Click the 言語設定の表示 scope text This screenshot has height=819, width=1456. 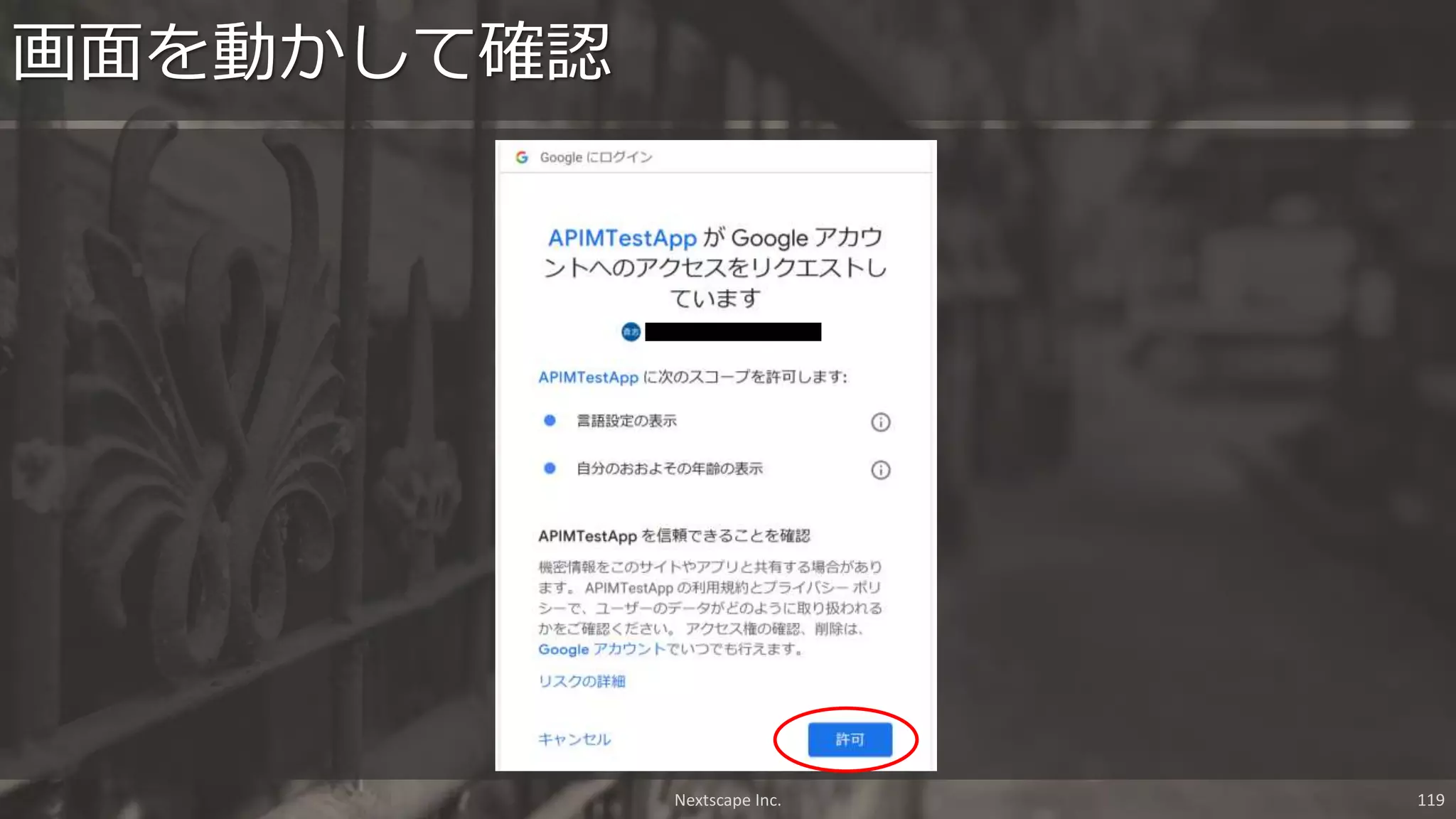[626, 421]
